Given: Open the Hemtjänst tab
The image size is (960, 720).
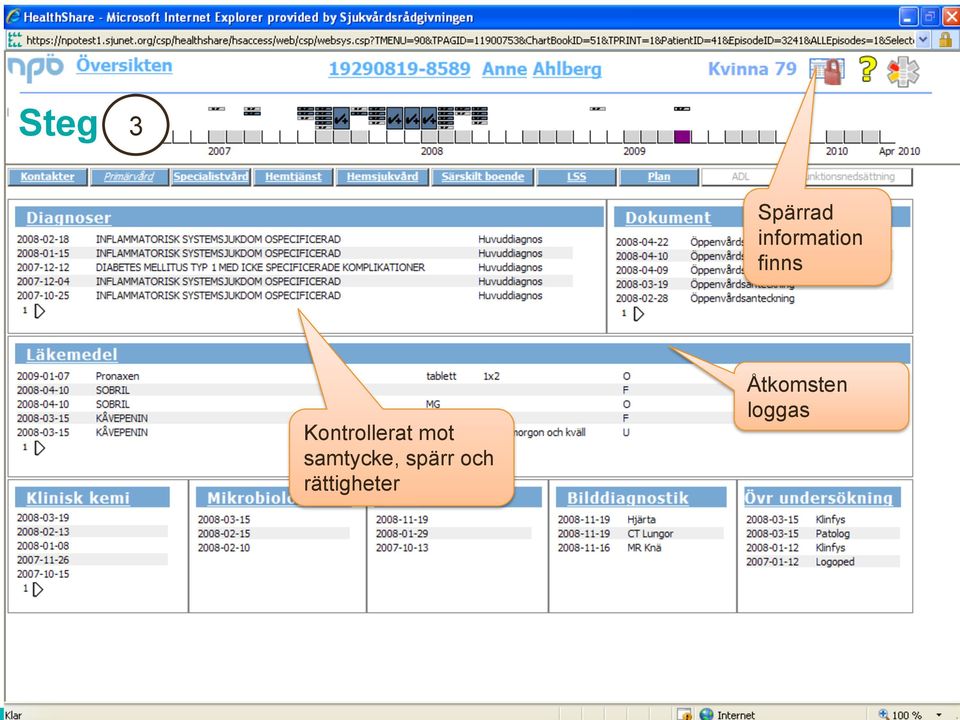Looking at the screenshot, I should click(x=293, y=176).
